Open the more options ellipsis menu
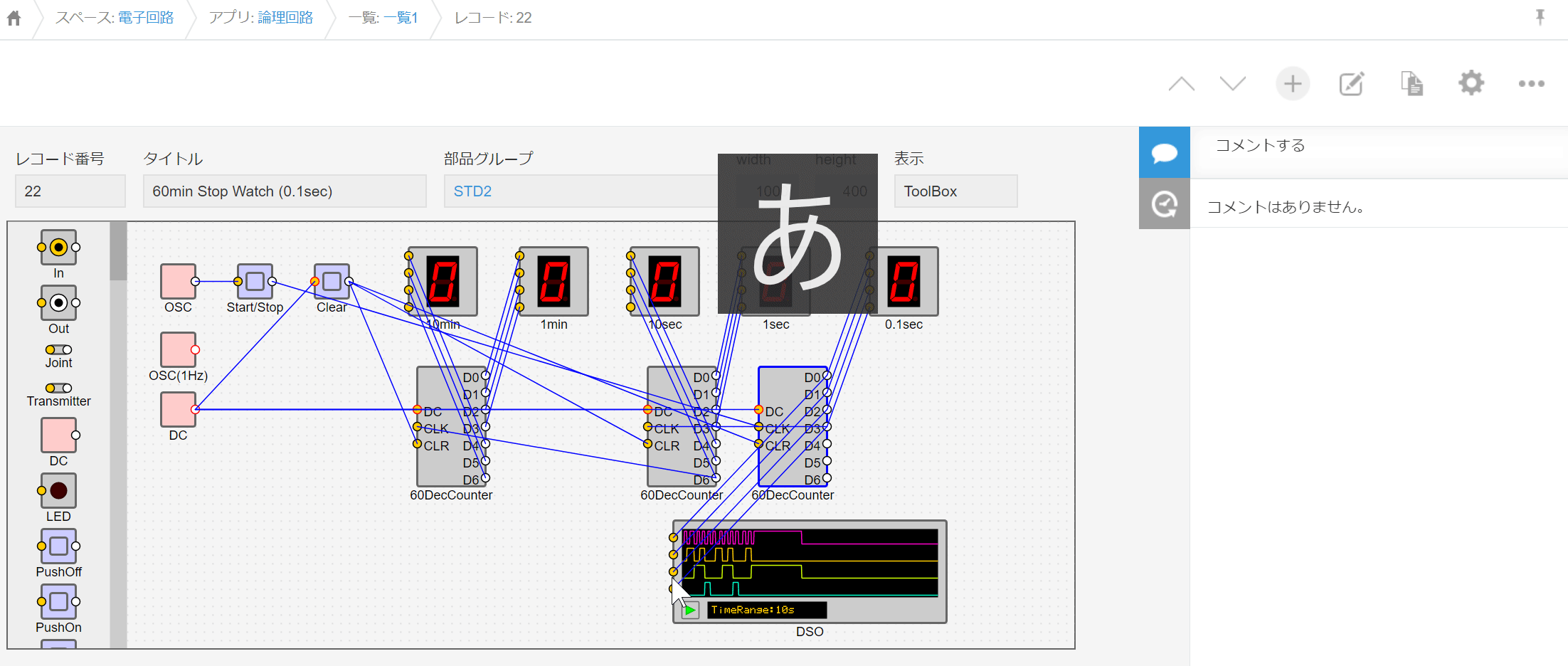 click(x=1531, y=84)
